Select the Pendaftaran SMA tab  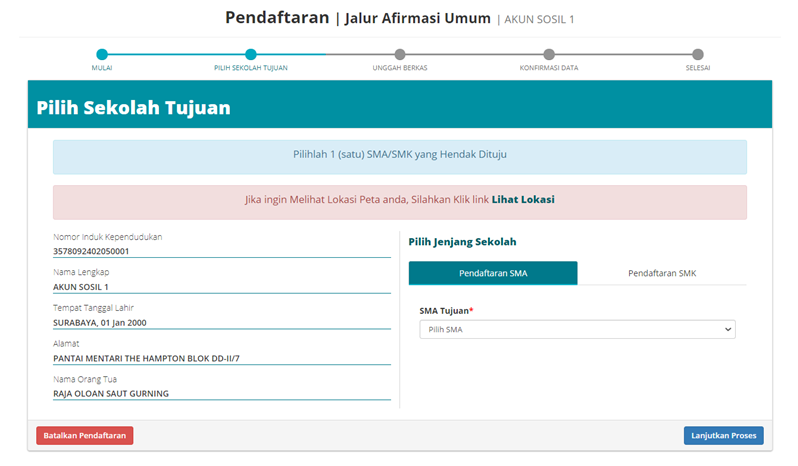pos(493,273)
